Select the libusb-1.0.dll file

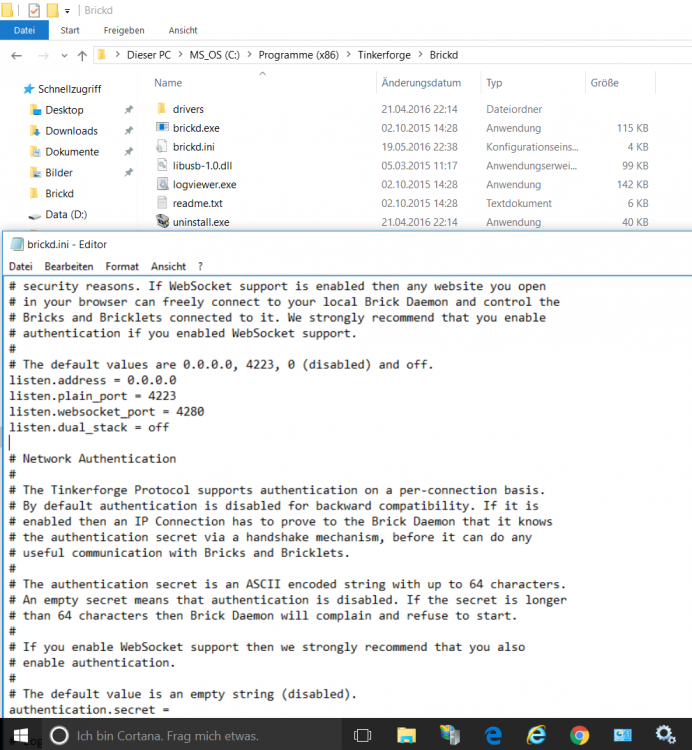tap(202, 166)
